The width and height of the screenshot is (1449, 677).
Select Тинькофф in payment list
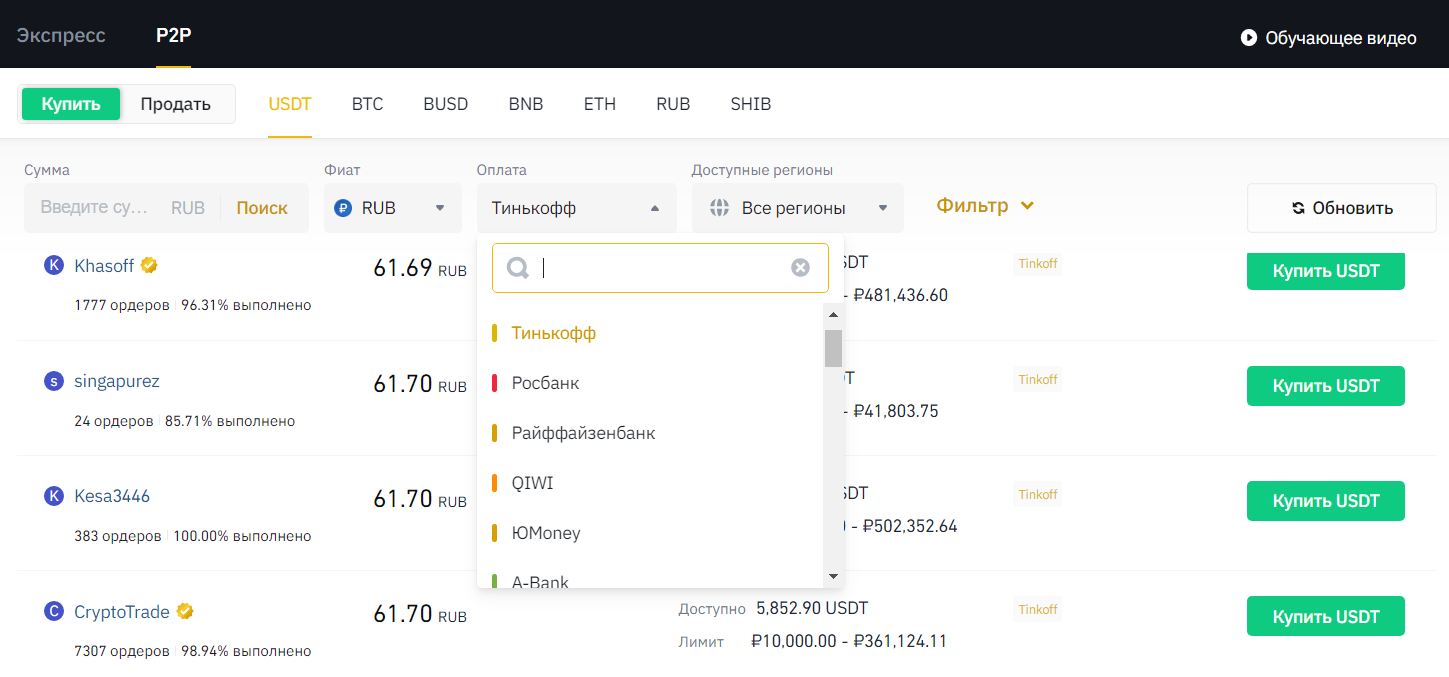tap(651, 333)
